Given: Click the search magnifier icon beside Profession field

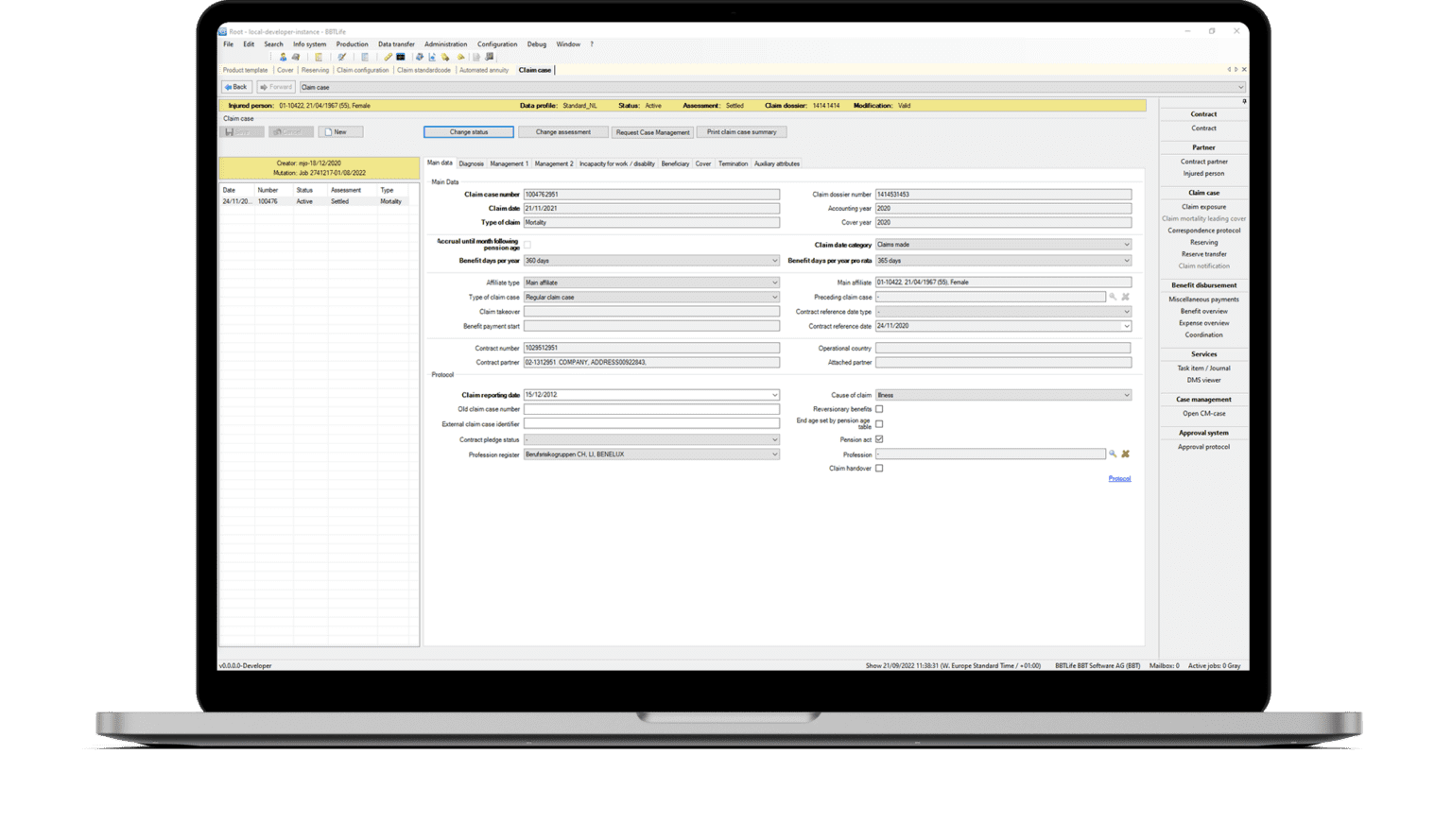Looking at the screenshot, I should (x=1113, y=454).
